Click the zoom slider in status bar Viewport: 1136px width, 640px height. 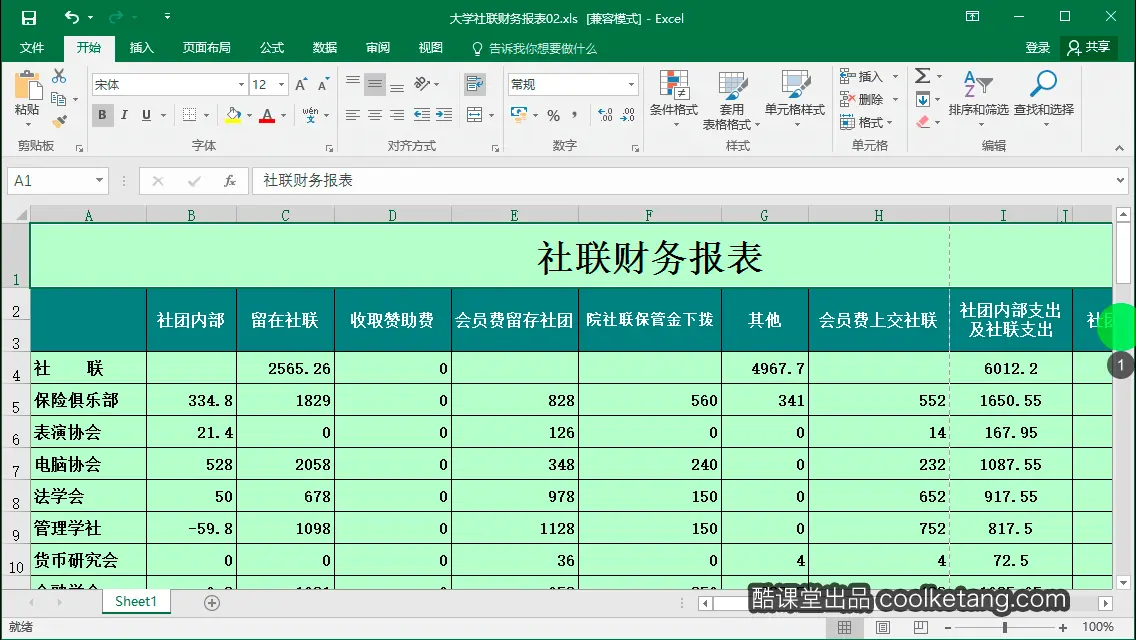point(1005,627)
